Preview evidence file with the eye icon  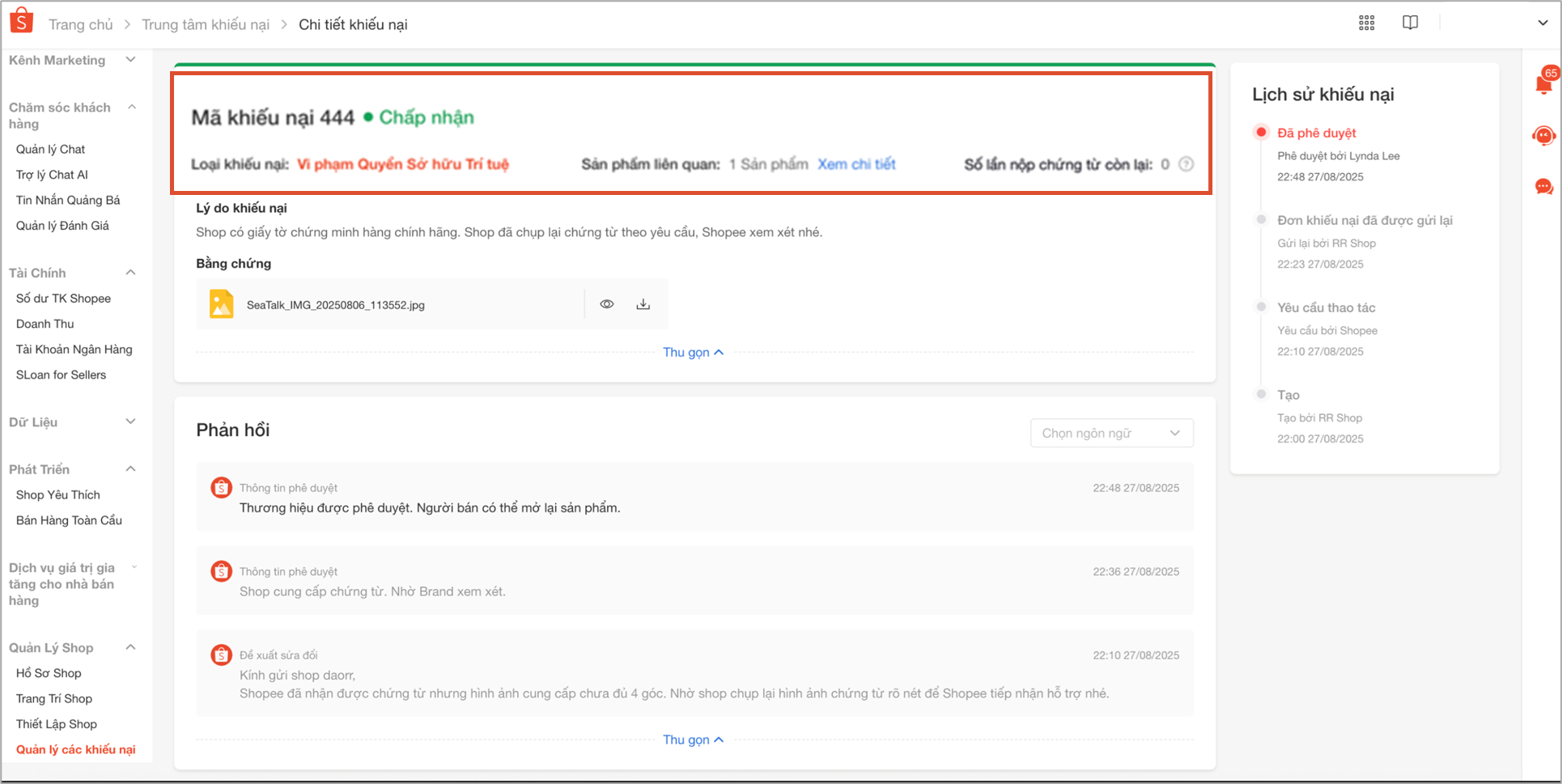coord(607,304)
